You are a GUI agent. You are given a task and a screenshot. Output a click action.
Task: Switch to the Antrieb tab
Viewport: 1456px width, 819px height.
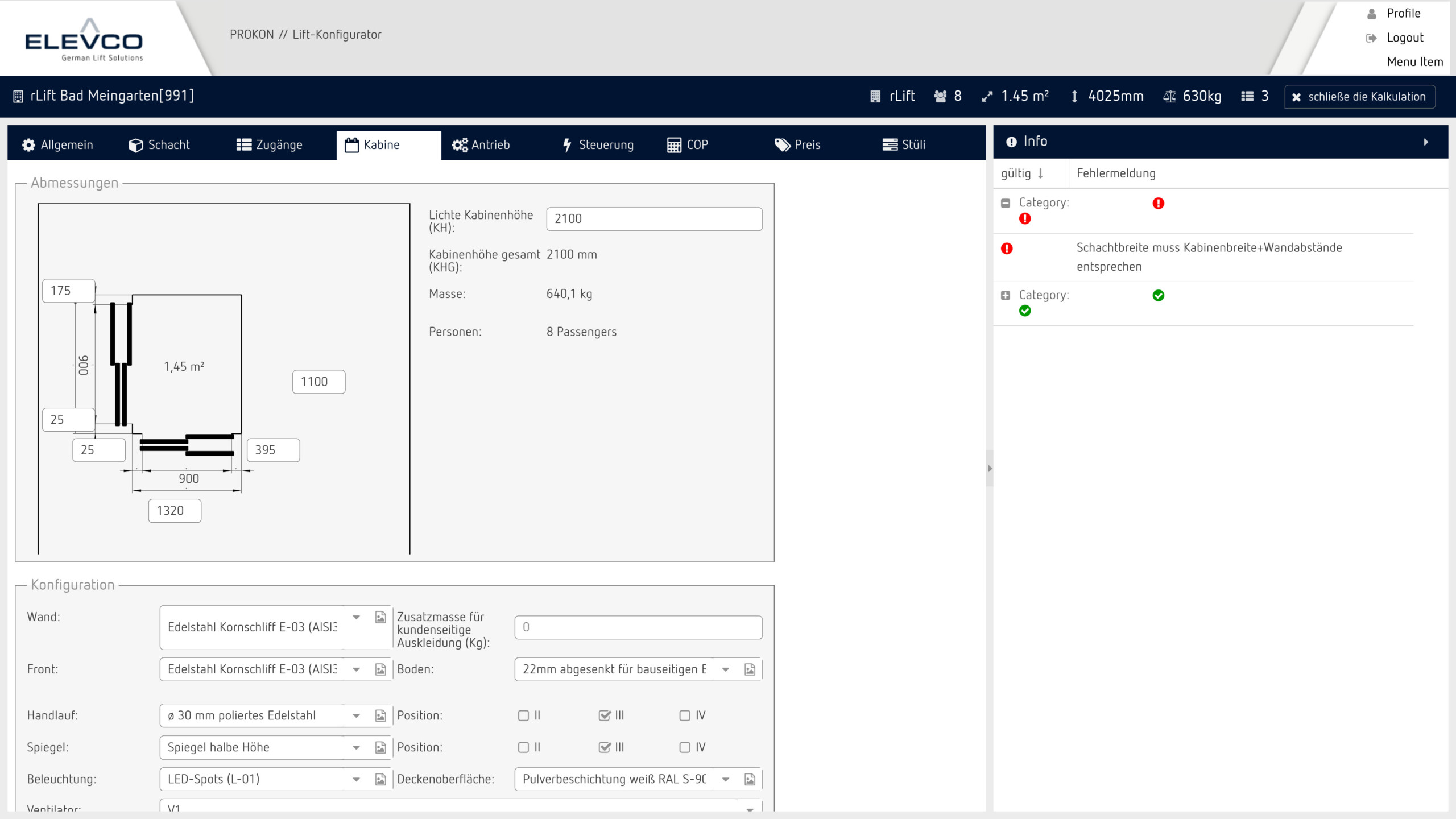click(481, 145)
